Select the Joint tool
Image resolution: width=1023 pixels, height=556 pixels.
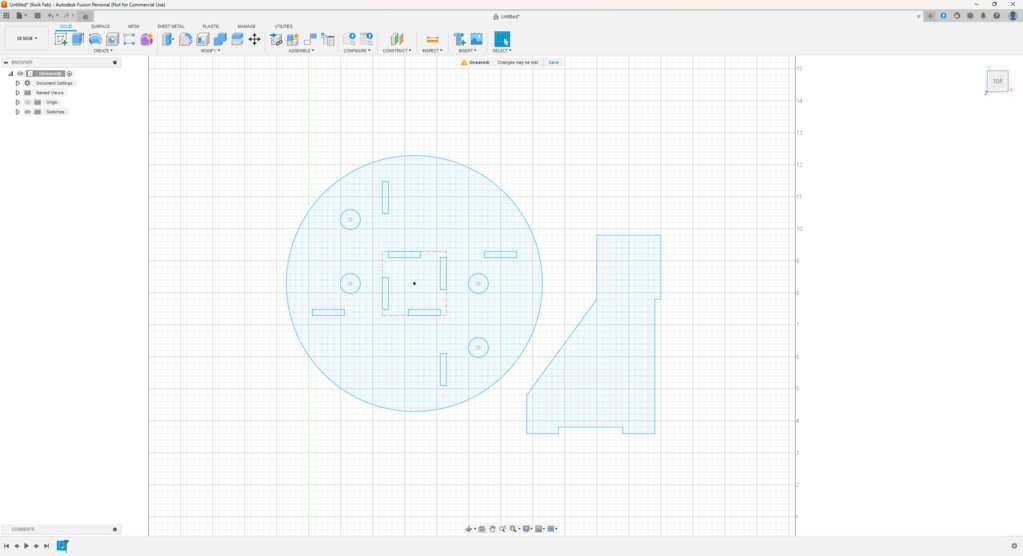tap(311, 39)
